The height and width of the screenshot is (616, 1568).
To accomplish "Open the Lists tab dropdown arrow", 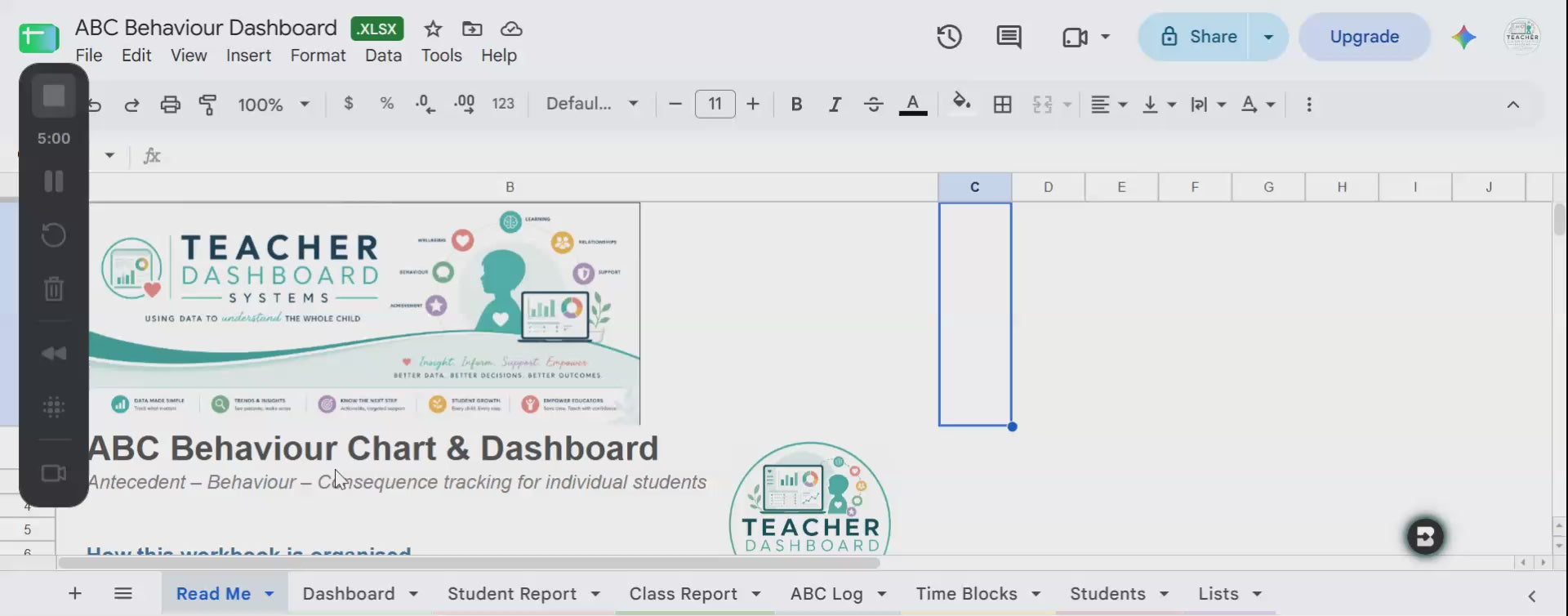I will [x=1258, y=594].
